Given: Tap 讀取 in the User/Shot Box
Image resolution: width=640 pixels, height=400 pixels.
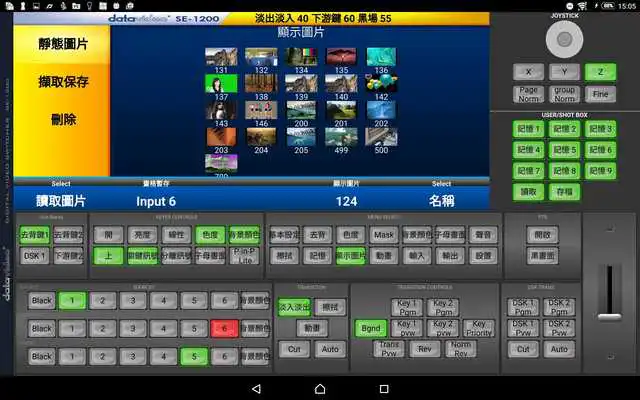Looking at the screenshot, I should [x=529, y=192].
